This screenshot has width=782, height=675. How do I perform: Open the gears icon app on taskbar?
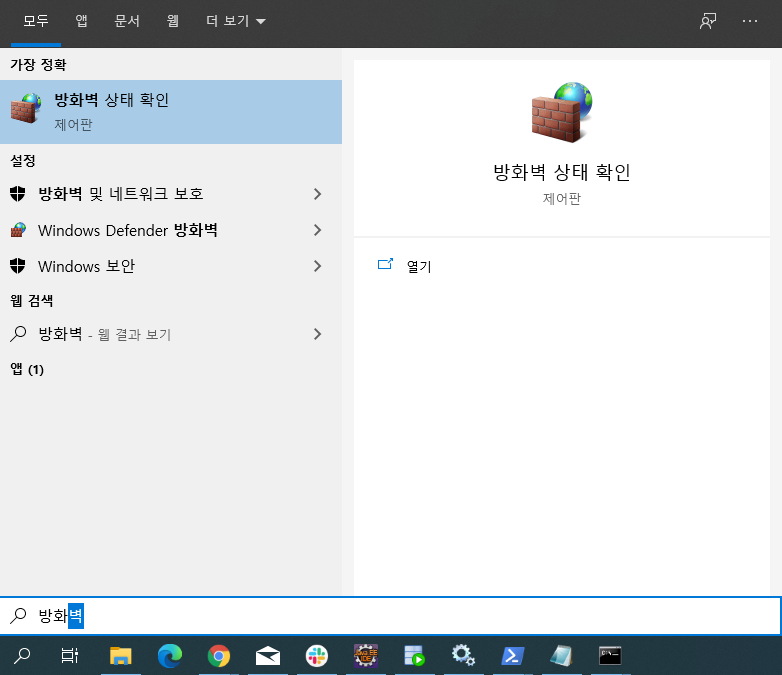(x=463, y=656)
